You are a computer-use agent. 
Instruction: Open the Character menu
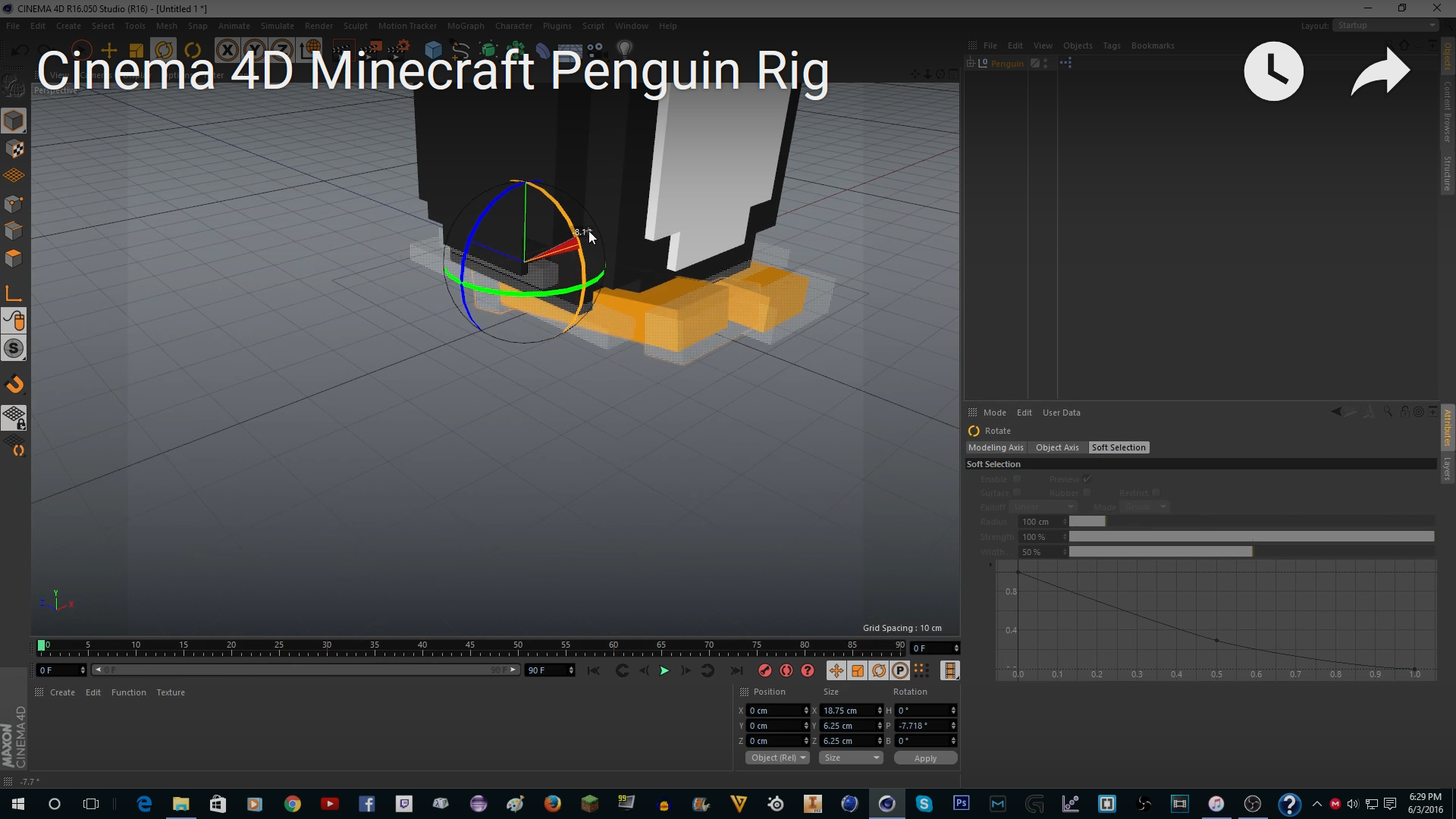(x=513, y=26)
